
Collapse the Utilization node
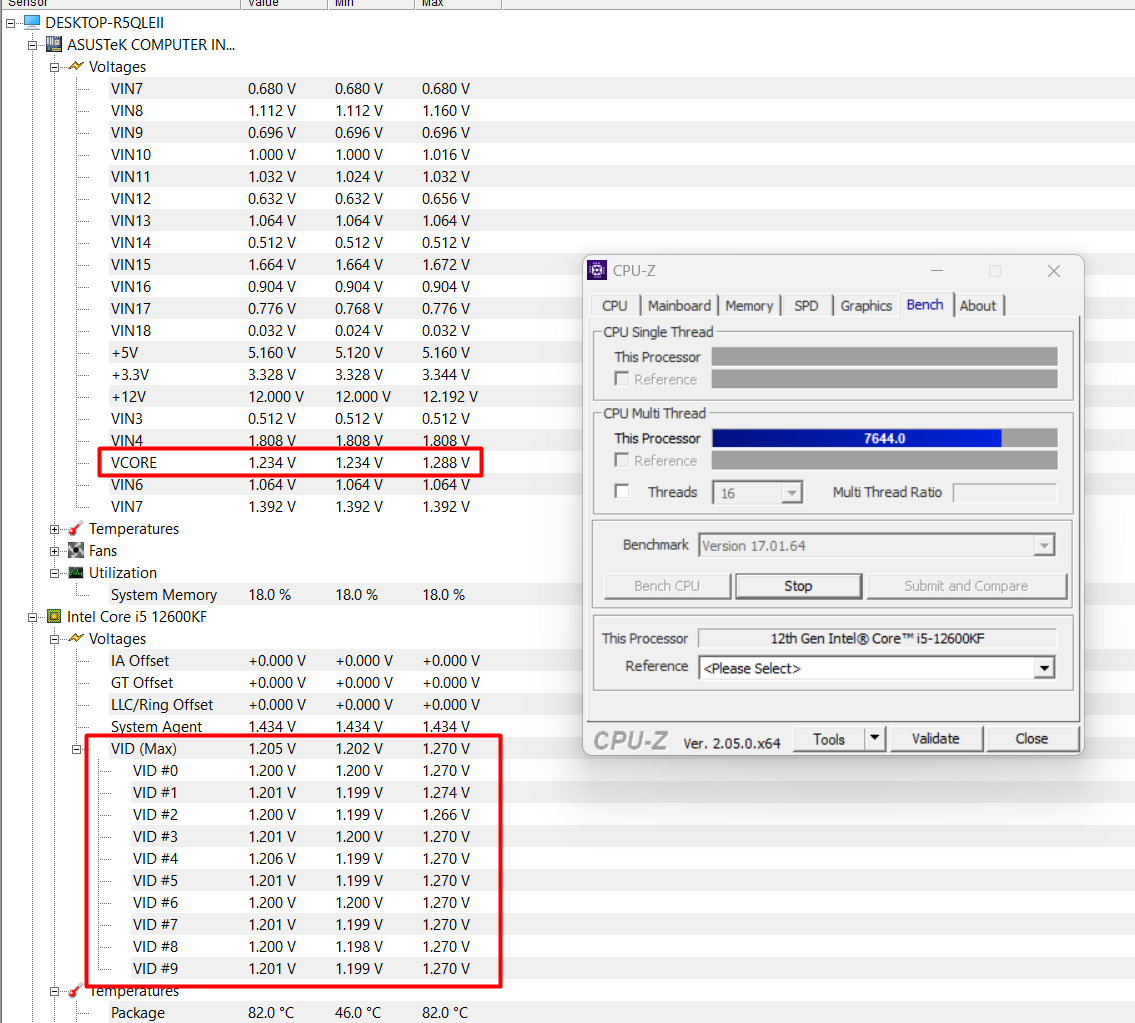(x=54, y=573)
